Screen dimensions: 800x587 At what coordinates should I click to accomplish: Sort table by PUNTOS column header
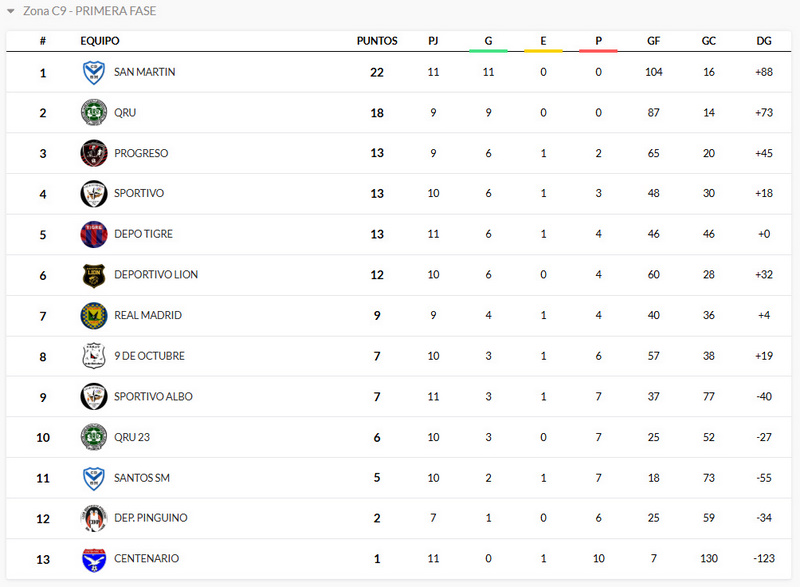pyautogui.click(x=377, y=41)
